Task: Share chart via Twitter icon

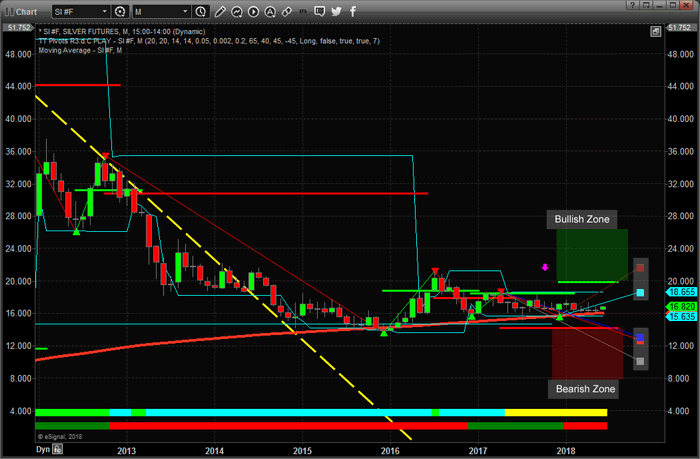Action: point(337,12)
